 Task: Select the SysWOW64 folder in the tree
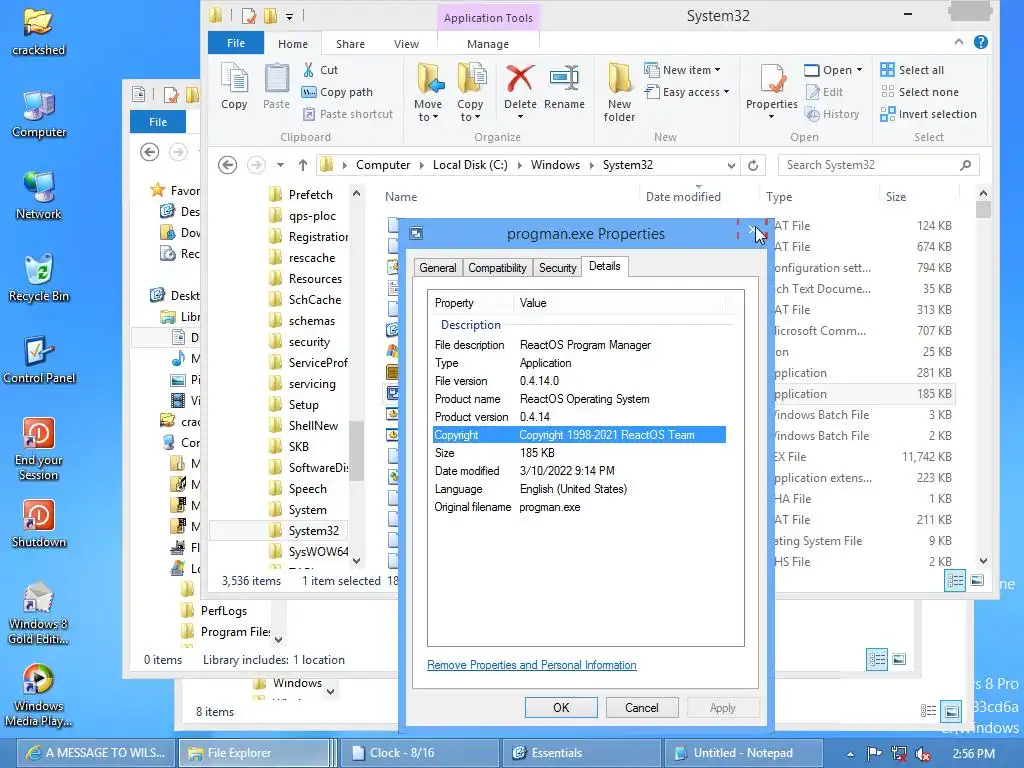click(x=318, y=552)
